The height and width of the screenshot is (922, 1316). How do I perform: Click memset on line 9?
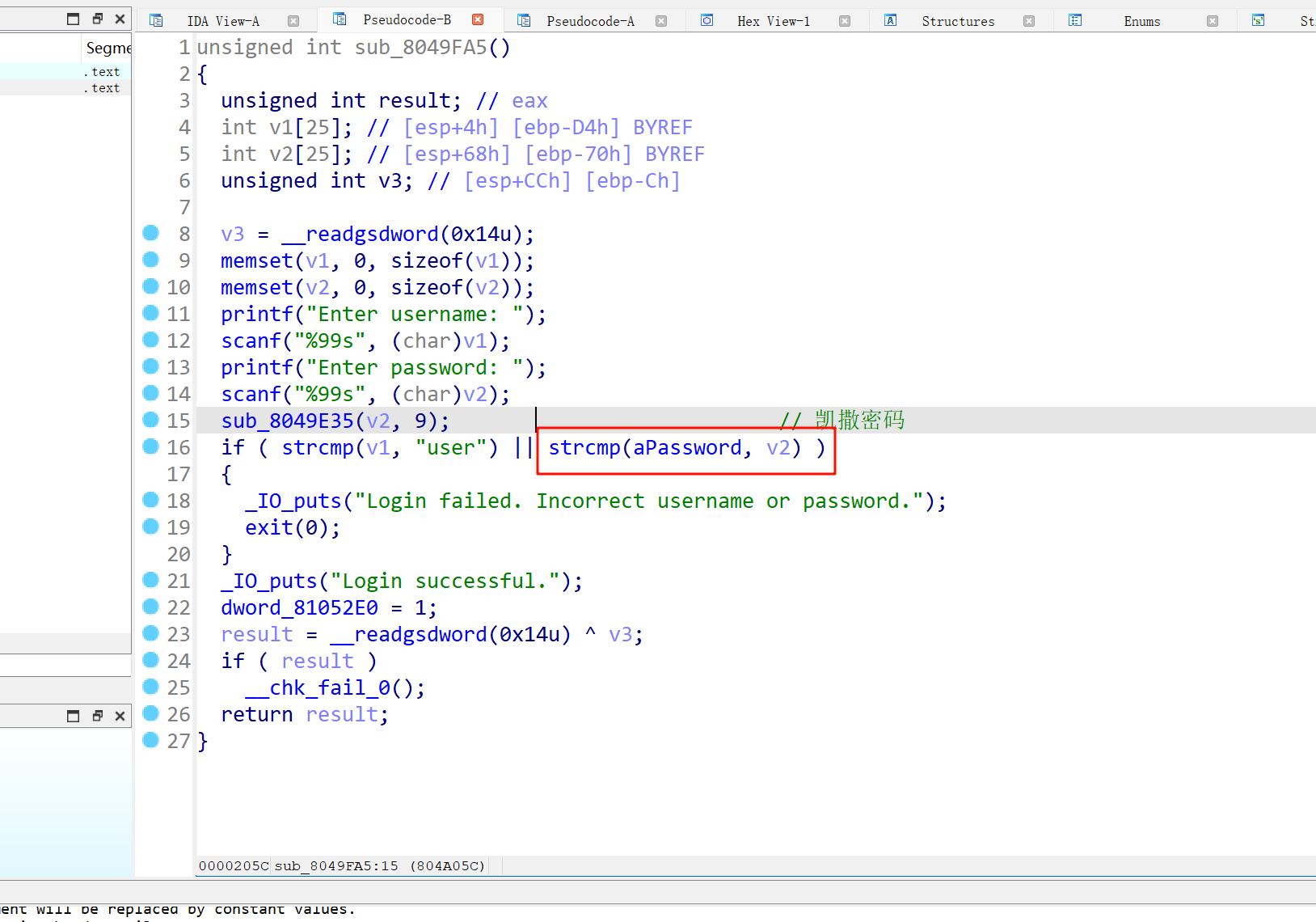pos(257,261)
